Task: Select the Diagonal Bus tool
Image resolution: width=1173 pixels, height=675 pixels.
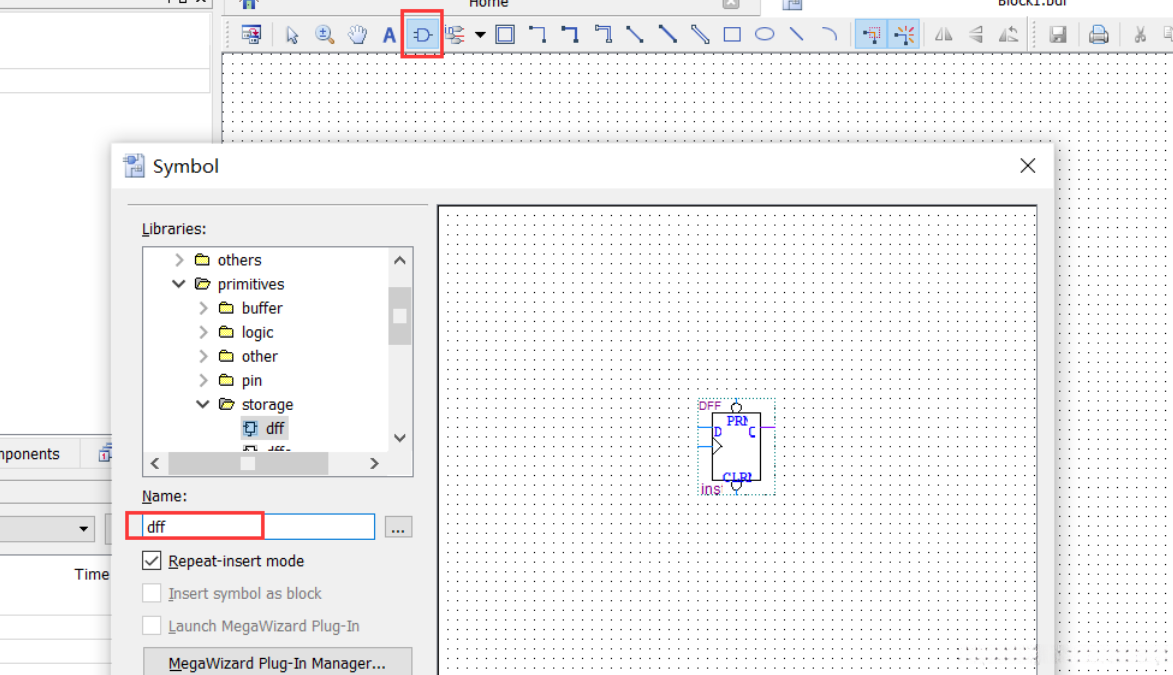Action: [667, 34]
